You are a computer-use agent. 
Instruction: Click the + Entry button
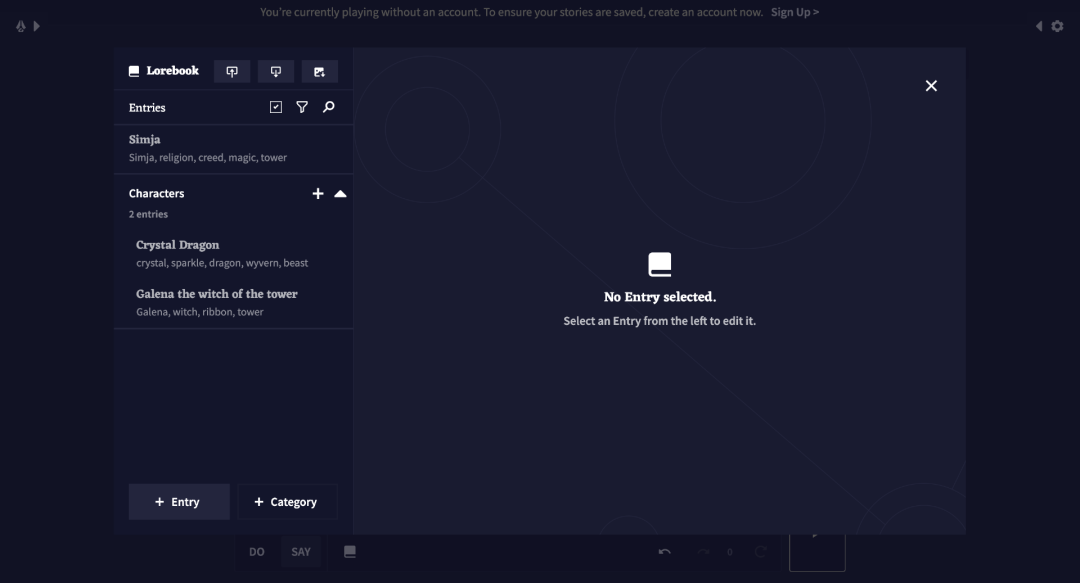[x=179, y=502]
